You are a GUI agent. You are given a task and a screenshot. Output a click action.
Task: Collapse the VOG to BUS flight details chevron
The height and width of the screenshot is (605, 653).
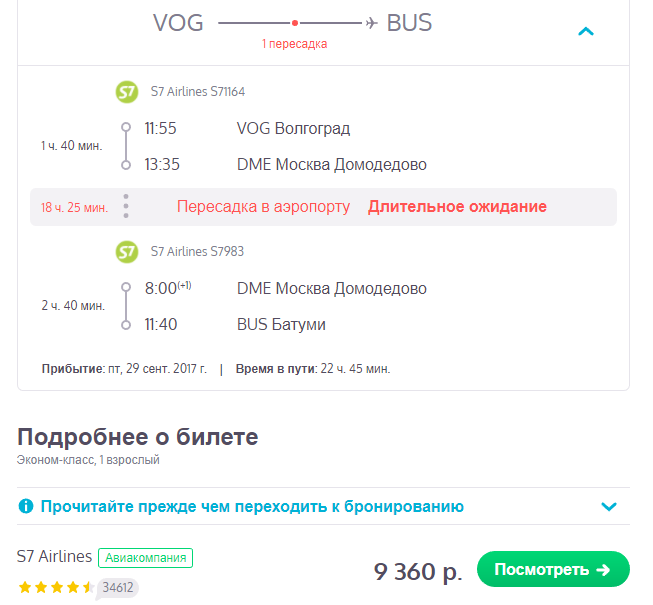[586, 31]
